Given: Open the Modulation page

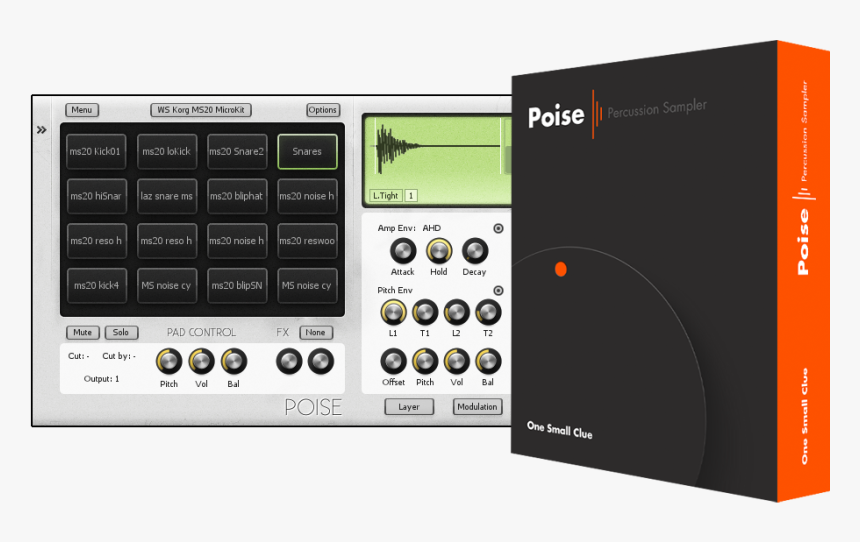Looking at the screenshot, I should (477, 407).
